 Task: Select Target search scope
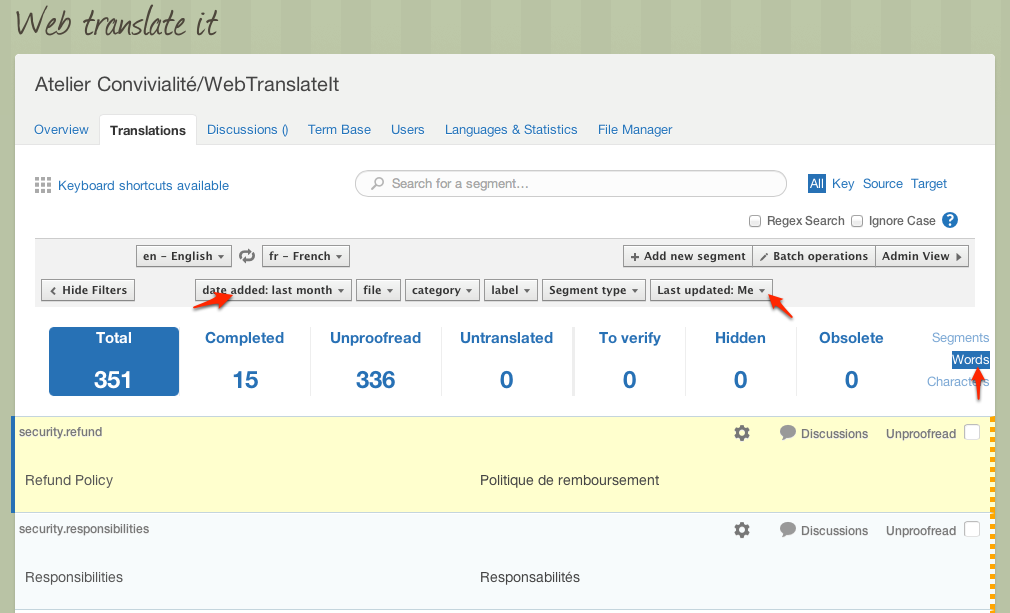point(929,184)
